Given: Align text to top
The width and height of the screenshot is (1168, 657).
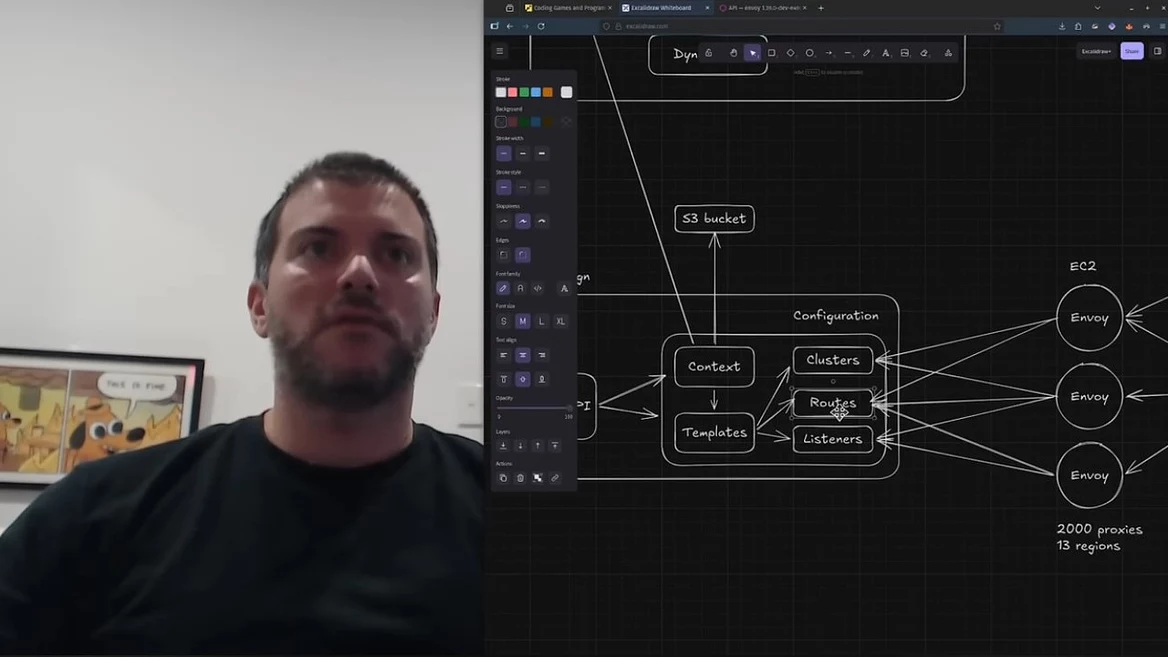Looking at the screenshot, I should 504,379.
